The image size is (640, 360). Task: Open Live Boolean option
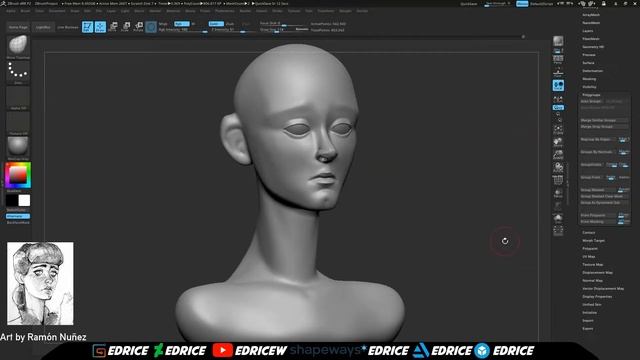pos(68,27)
